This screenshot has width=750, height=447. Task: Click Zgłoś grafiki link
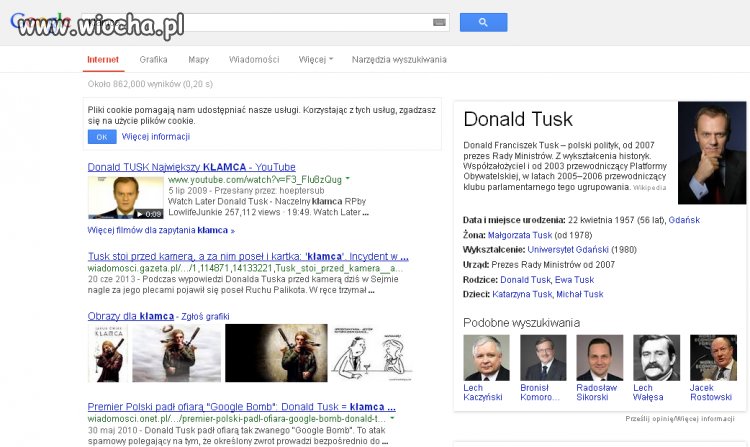click(205, 316)
